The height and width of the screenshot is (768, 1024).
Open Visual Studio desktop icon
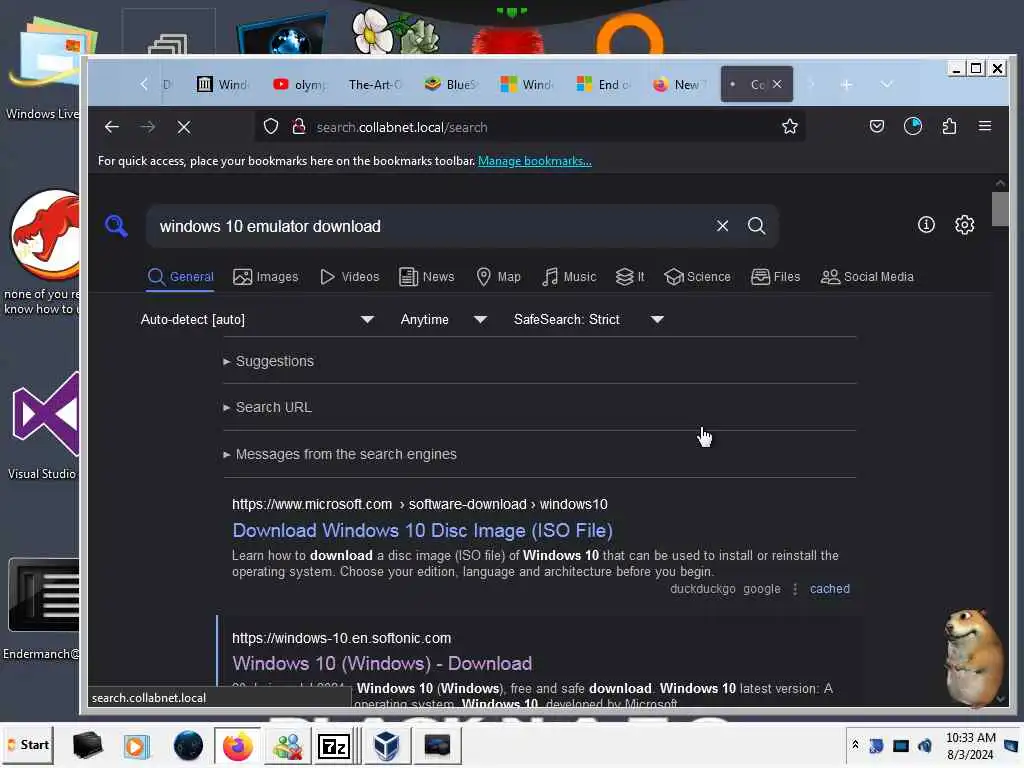(42, 424)
